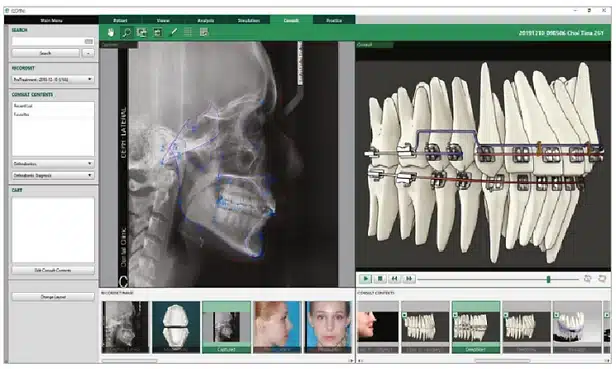Select the Captured image thumbnail
The image size is (616, 369).
[x=226, y=327]
